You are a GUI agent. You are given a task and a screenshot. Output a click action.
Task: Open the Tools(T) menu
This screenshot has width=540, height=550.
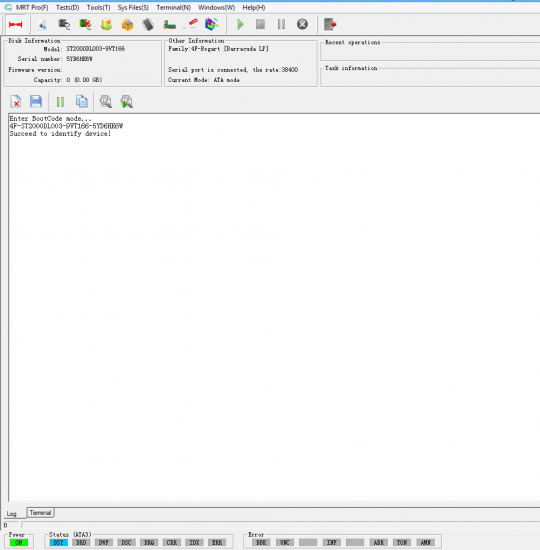[98, 7]
